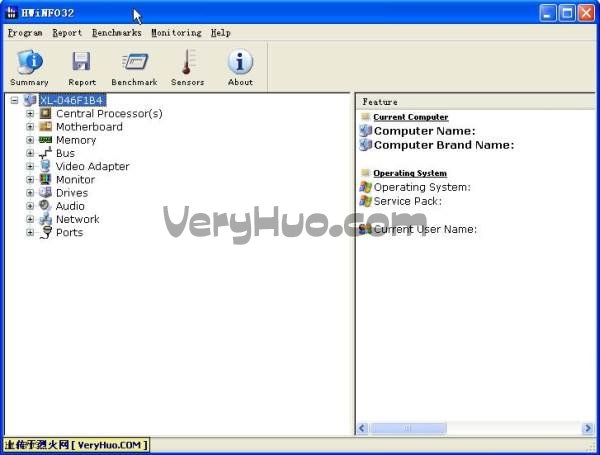Click the folder icon beside Current Computer
The height and width of the screenshot is (455, 600).
coord(365,116)
